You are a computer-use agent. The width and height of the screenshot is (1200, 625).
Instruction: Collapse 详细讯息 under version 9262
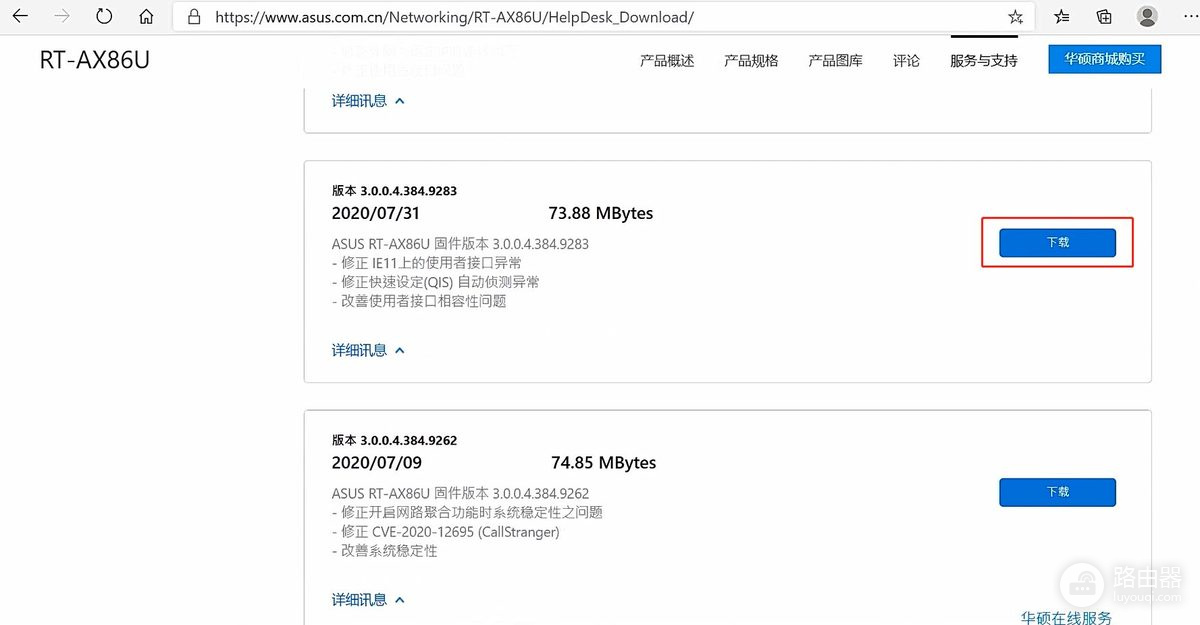(x=368, y=600)
